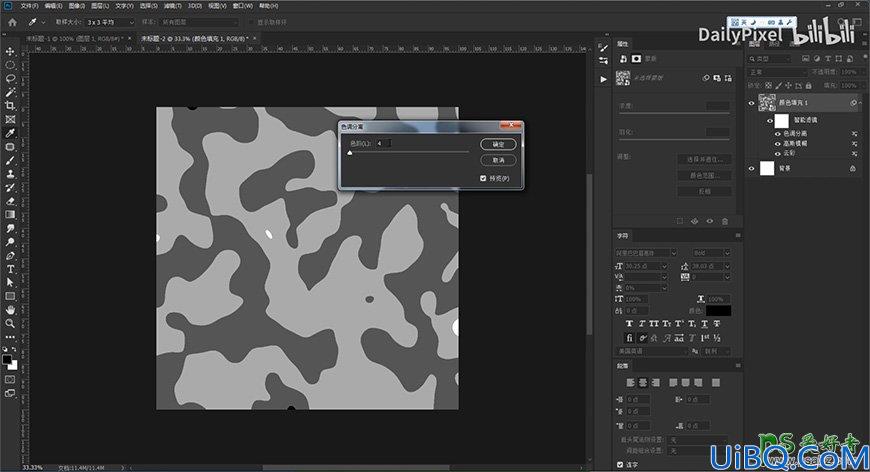Click the text color swatch in Character panel

(x=719, y=311)
